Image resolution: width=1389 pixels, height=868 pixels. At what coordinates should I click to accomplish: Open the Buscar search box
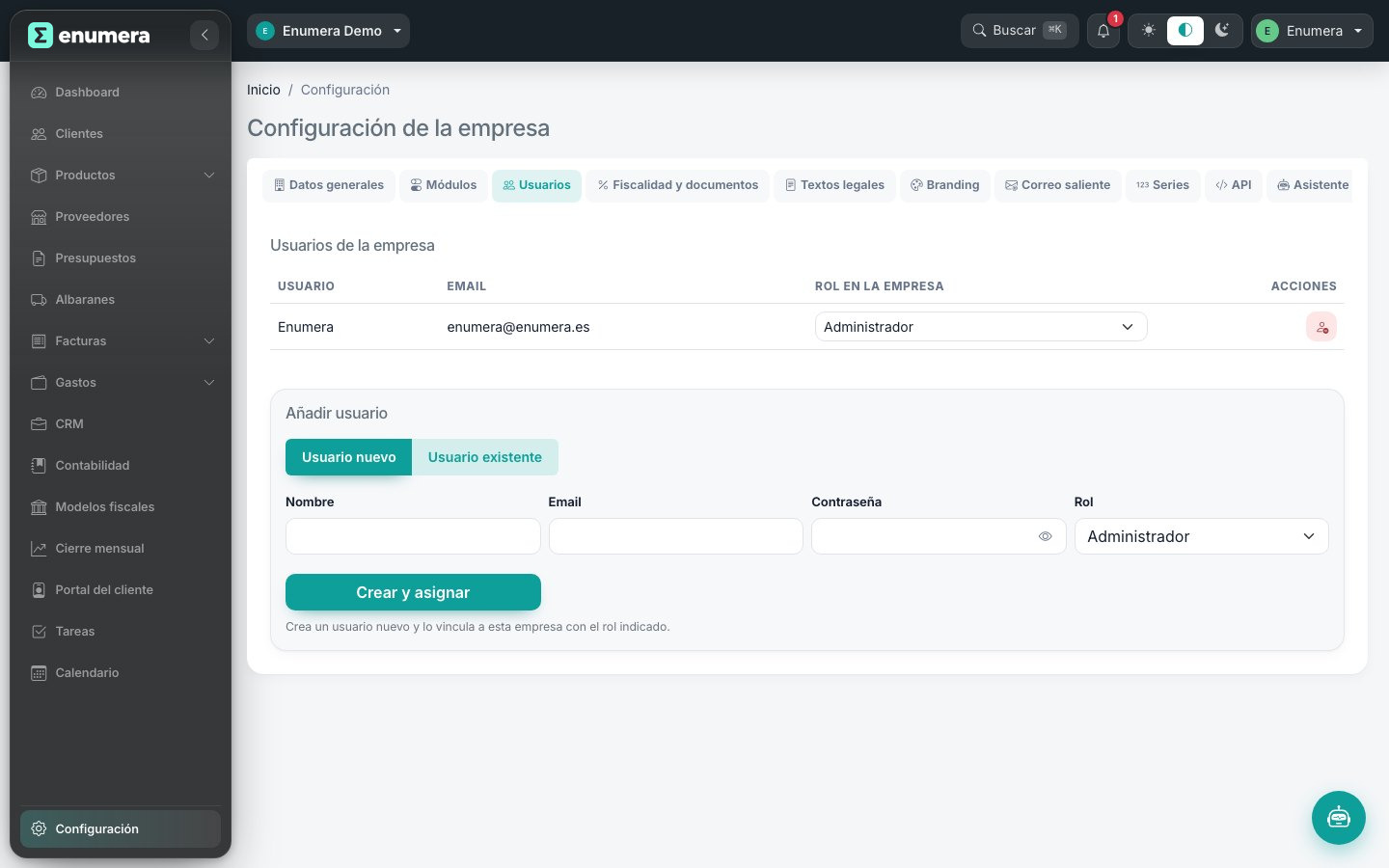pyautogui.click(x=1020, y=31)
